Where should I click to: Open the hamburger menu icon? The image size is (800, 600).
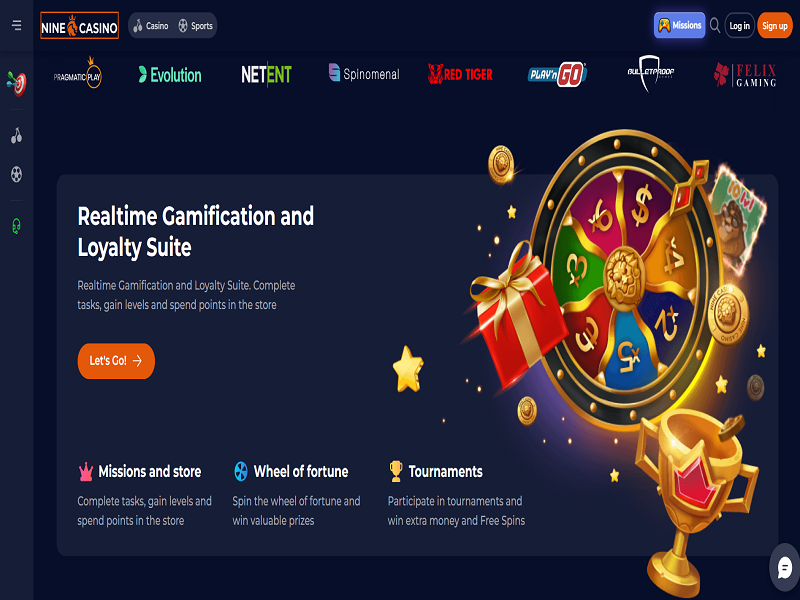16,25
